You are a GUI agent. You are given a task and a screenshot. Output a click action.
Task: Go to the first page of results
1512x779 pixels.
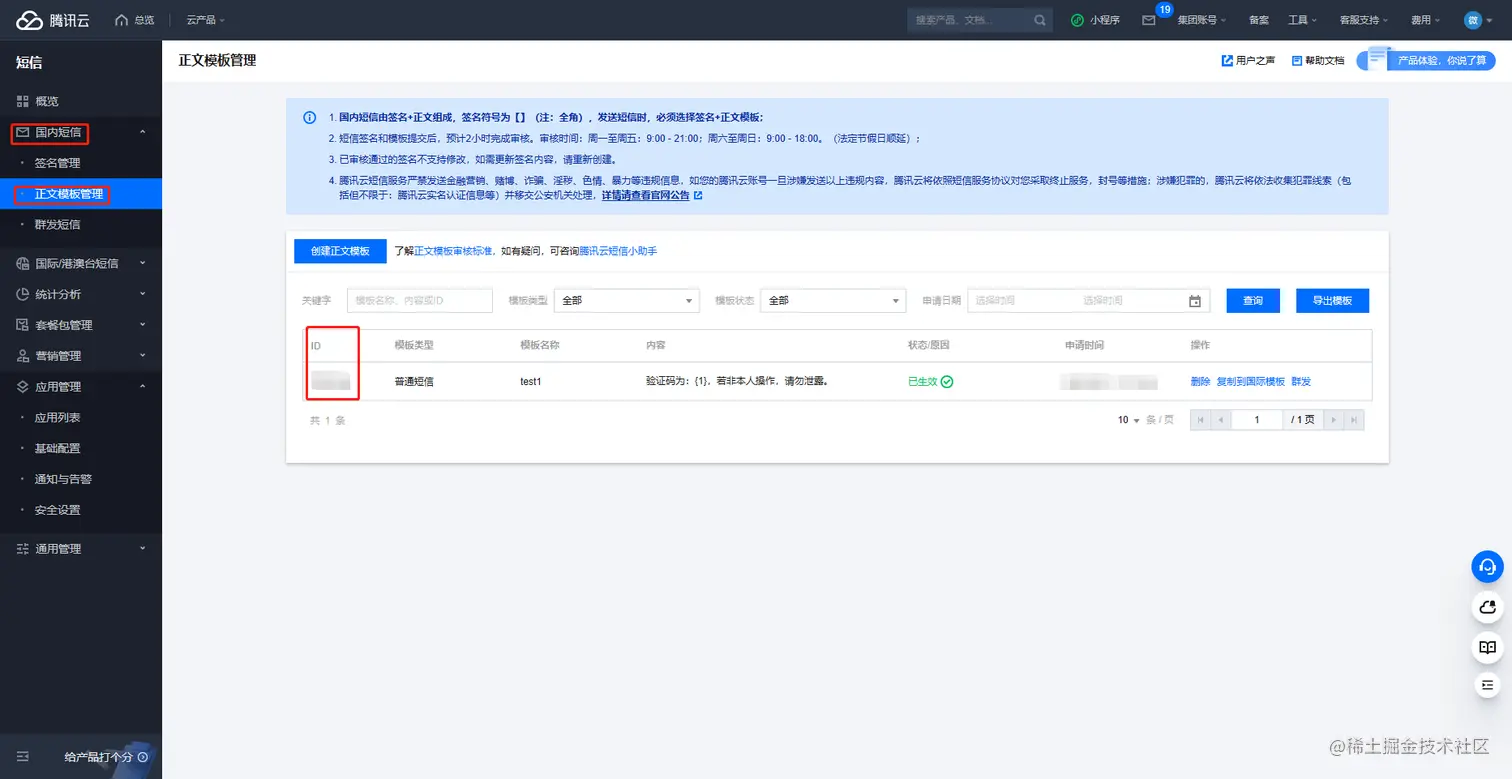pyautogui.click(x=1200, y=421)
